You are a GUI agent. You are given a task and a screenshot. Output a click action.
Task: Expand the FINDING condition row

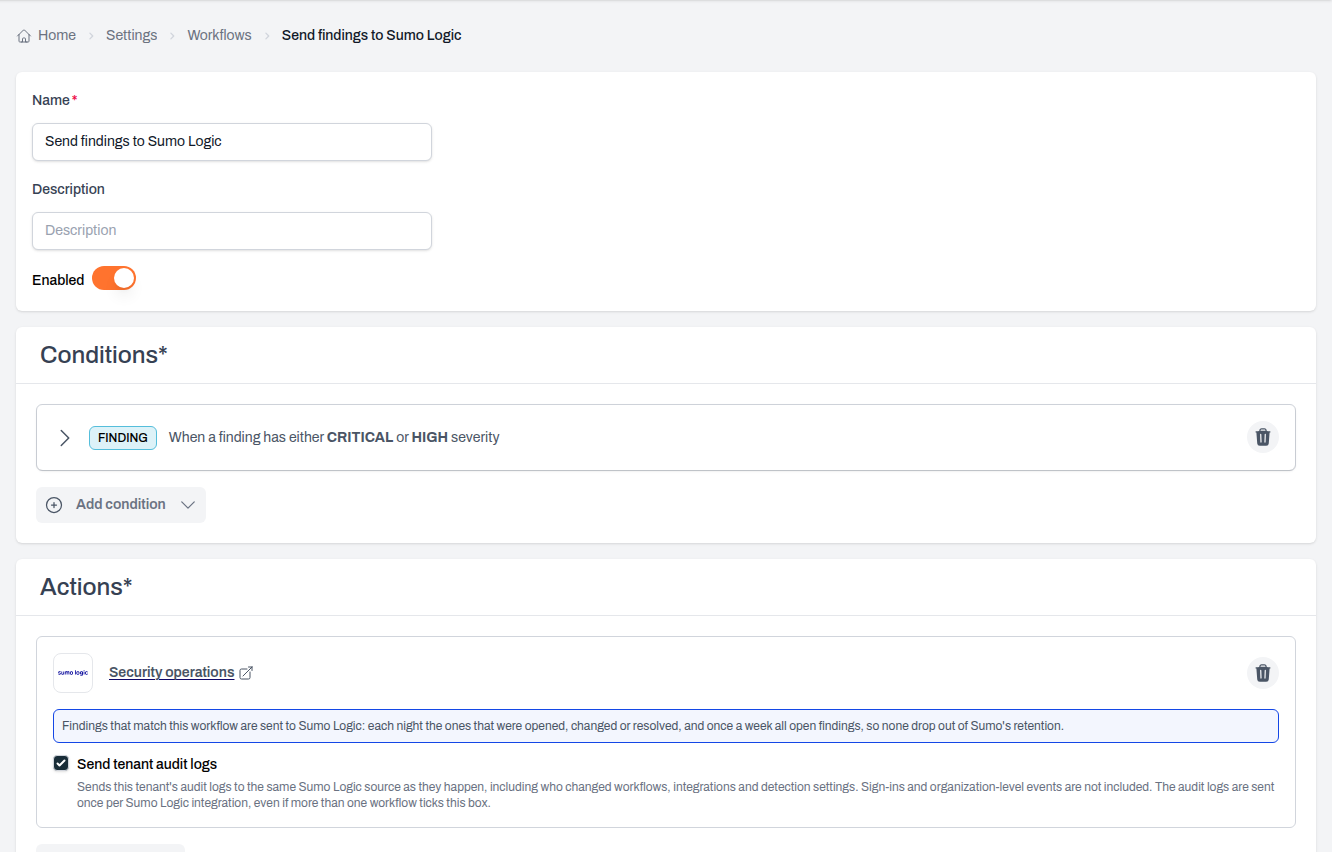click(65, 437)
